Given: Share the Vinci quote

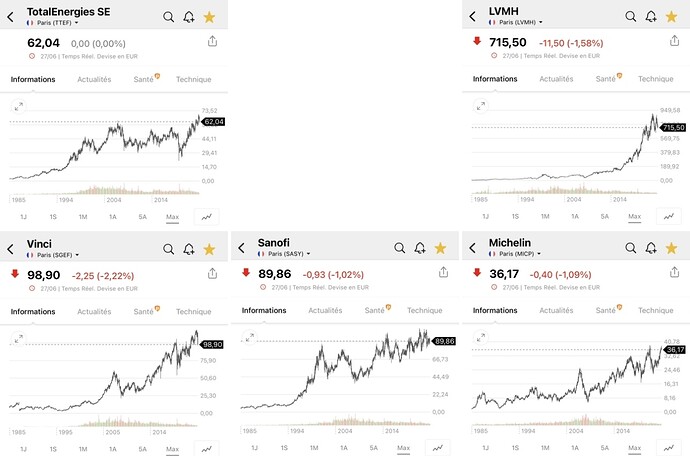Looking at the screenshot, I should click(x=213, y=273).
